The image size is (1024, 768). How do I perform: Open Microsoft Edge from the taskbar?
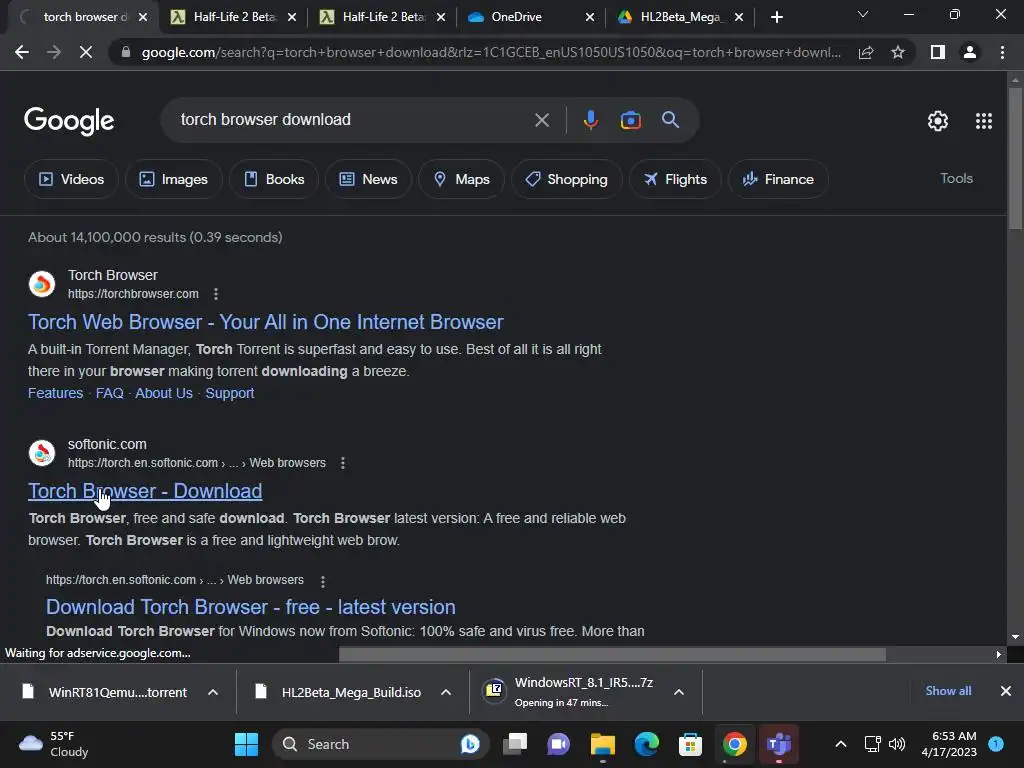[647, 744]
